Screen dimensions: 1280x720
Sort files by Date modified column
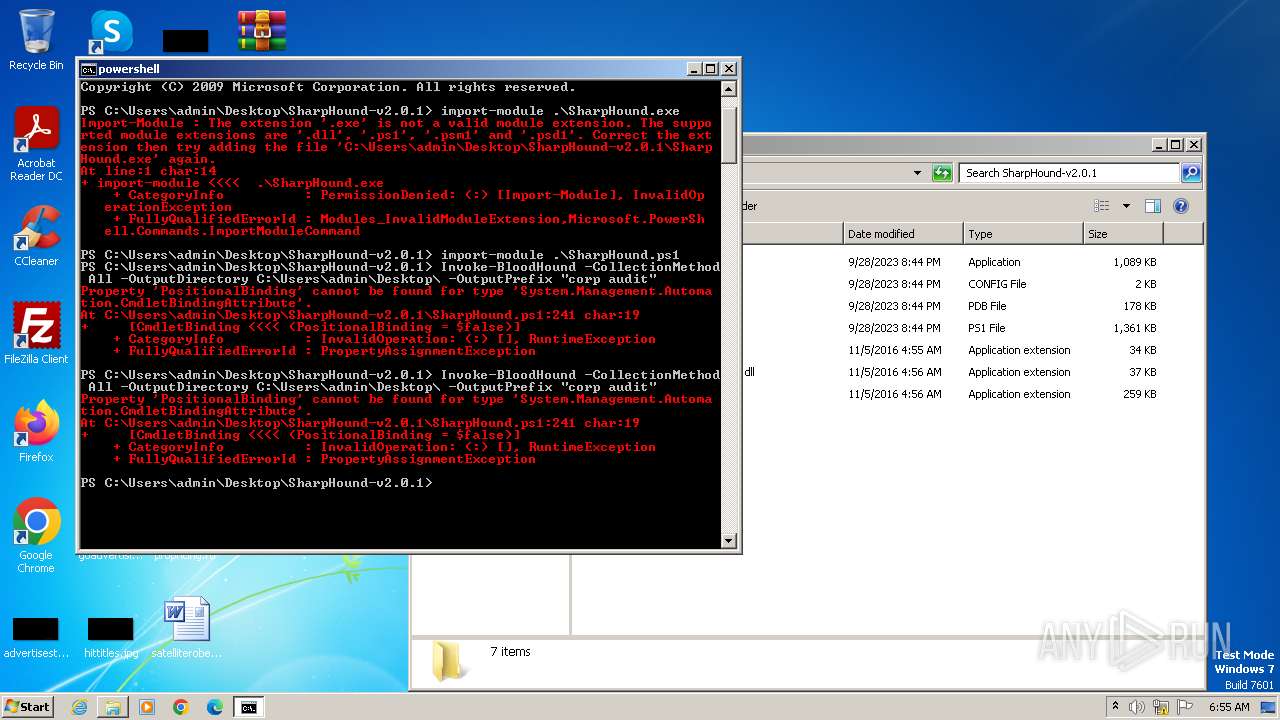[903, 234]
